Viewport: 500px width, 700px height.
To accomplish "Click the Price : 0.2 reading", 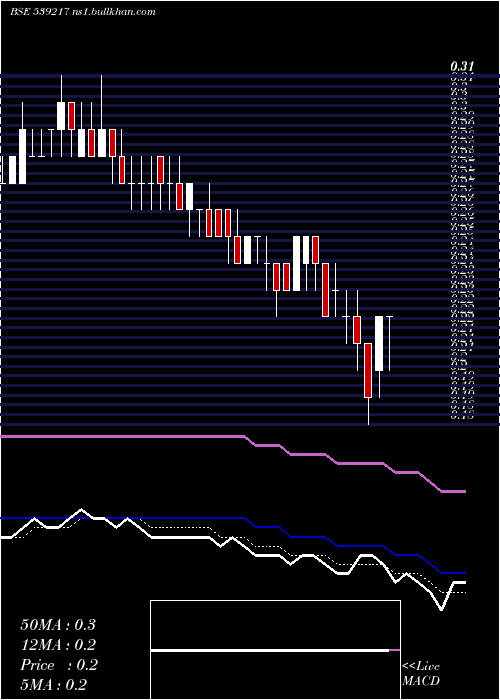I will coord(58,665).
